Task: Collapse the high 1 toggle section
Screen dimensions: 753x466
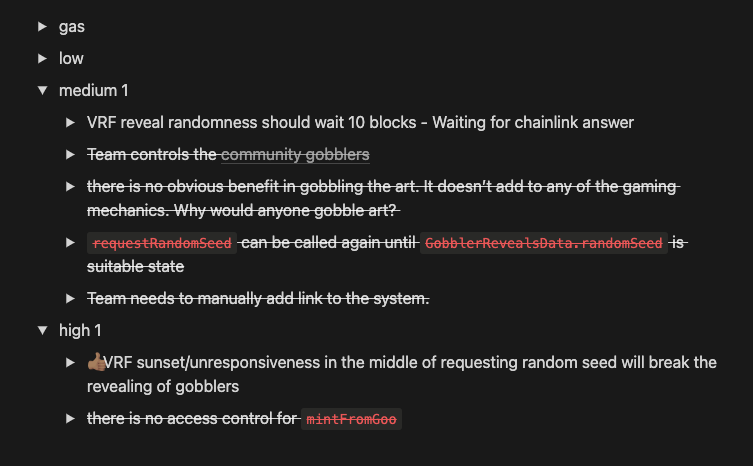Action: pyautogui.click(x=42, y=330)
